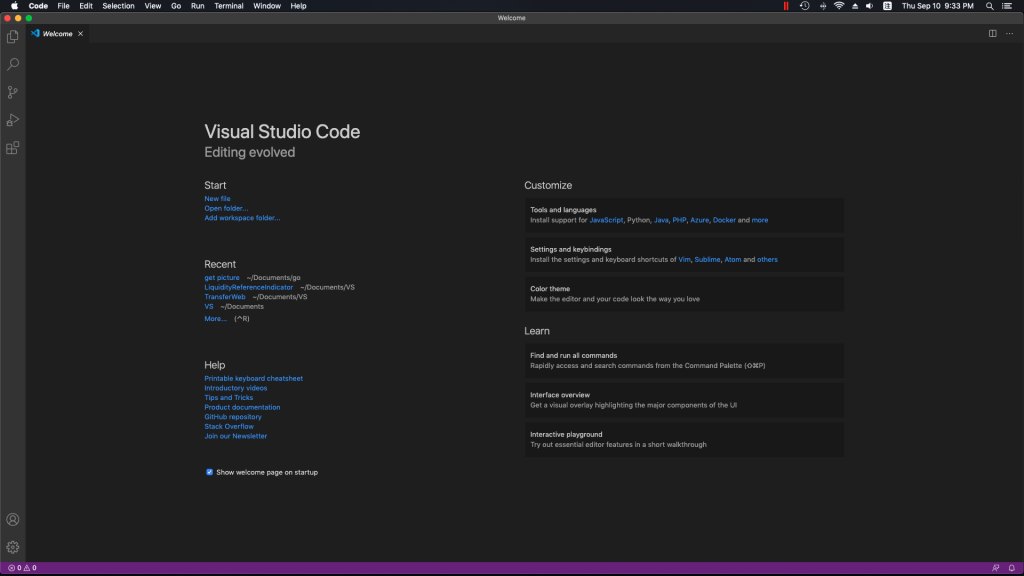1024x576 pixels.
Task: Open the Run and Debug view
Action: [13, 120]
